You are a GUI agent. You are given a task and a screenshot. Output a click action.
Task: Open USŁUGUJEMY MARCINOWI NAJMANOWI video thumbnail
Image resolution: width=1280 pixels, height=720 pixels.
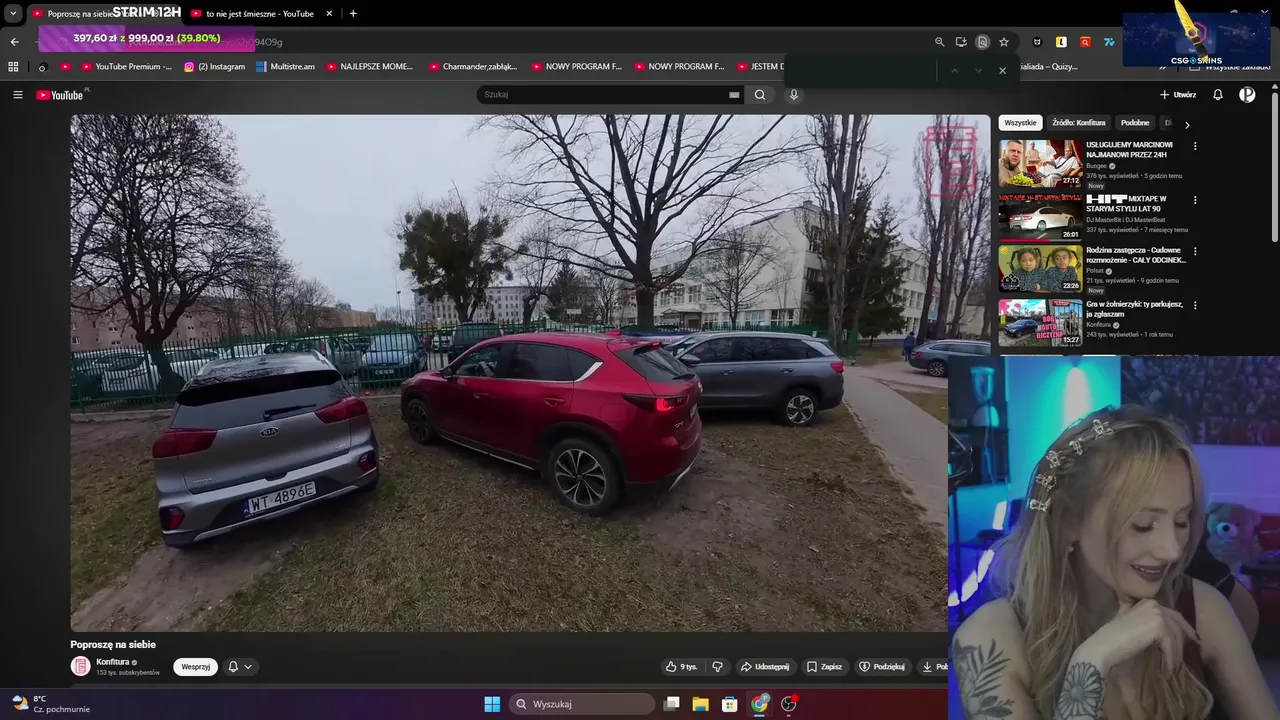(x=1040, y=163)
